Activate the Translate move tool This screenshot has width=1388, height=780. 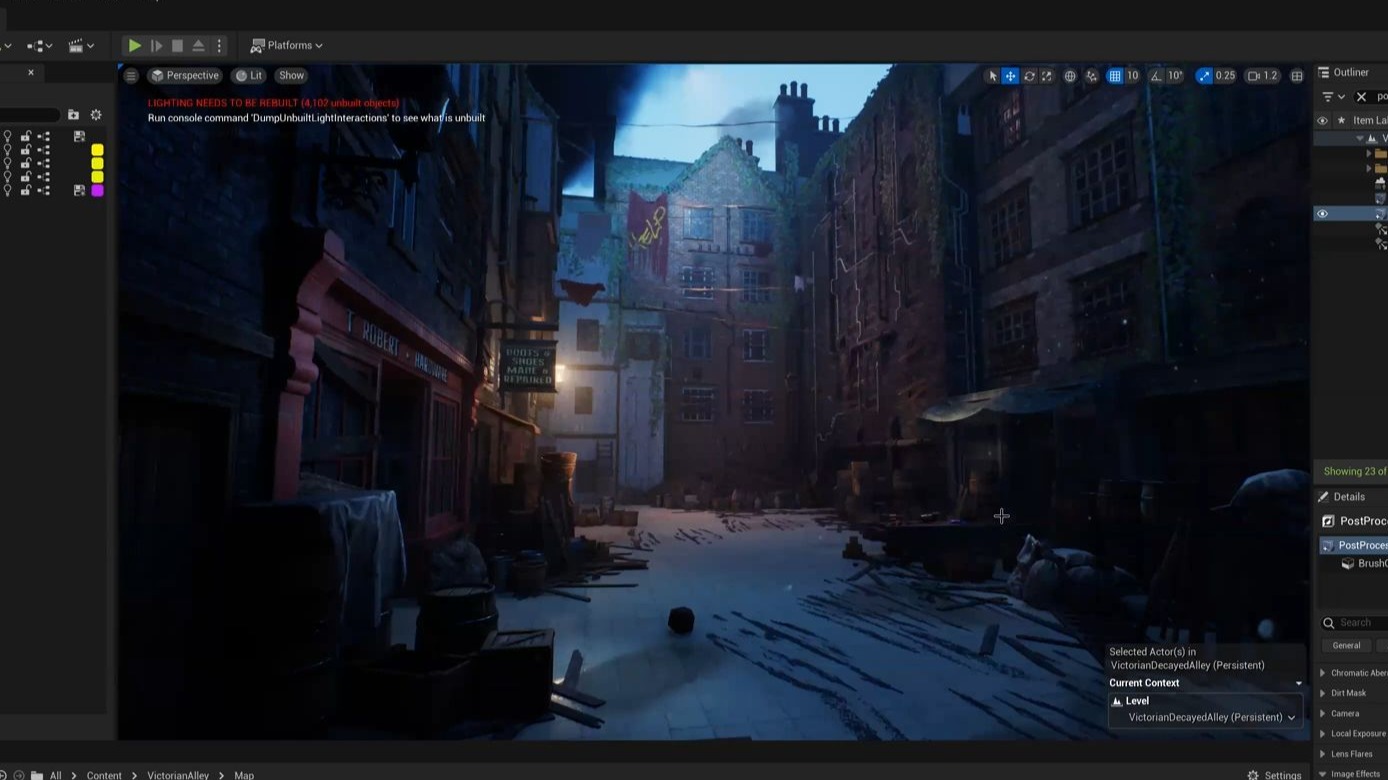[x=1010, y=76]
